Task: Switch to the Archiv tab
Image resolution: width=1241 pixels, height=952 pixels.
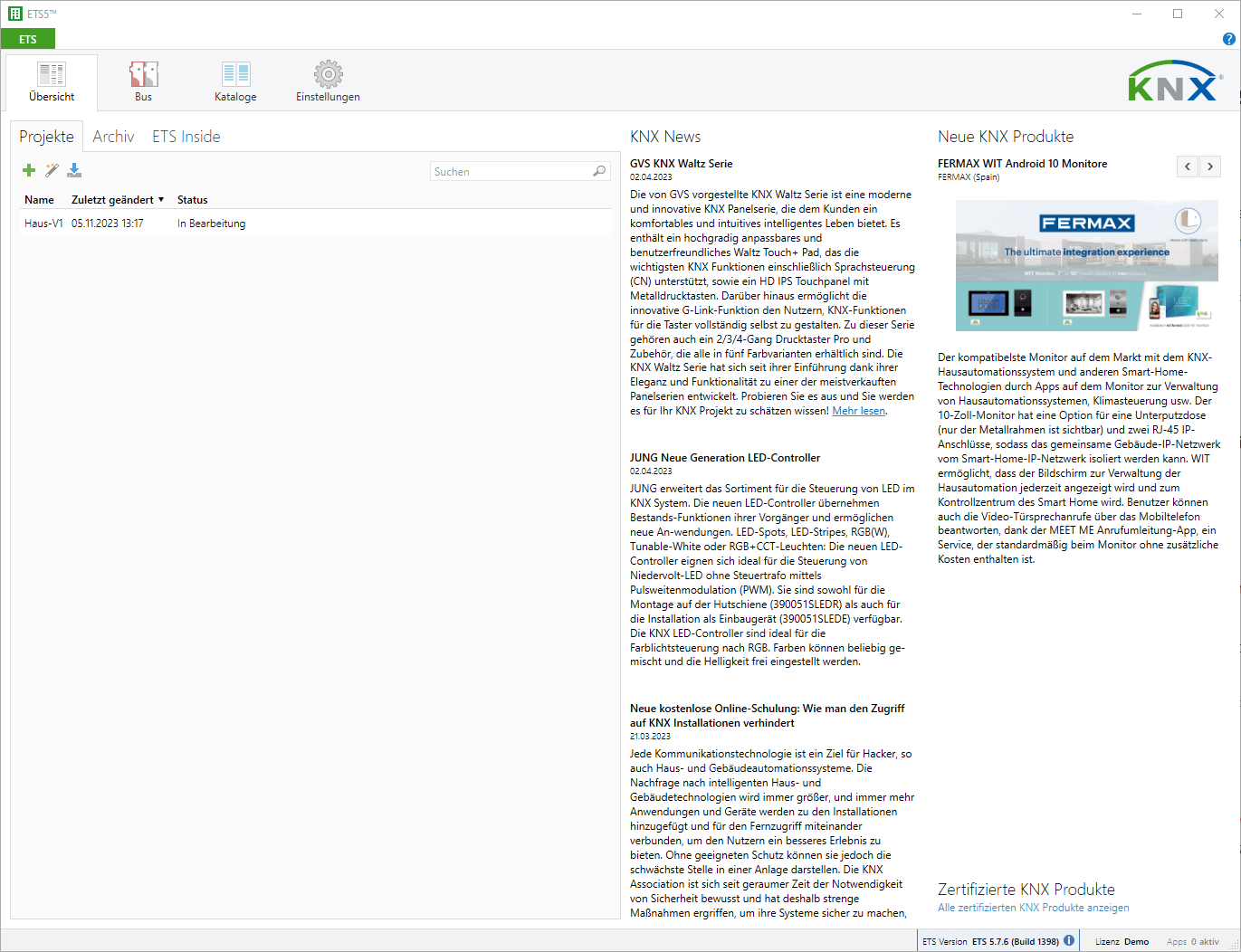Action: (x=113, y=137)
